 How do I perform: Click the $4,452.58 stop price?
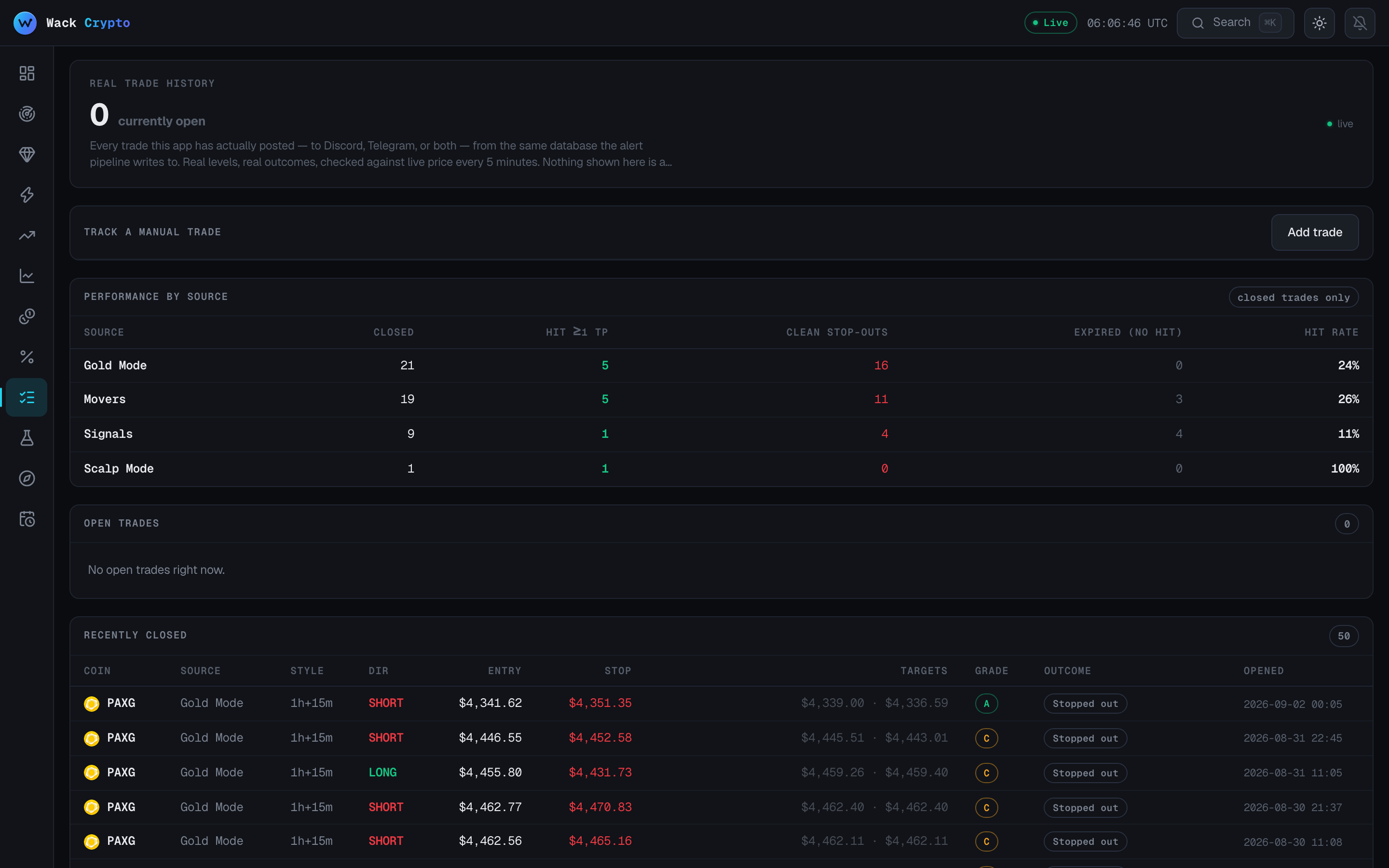click(x=600, y=738)
